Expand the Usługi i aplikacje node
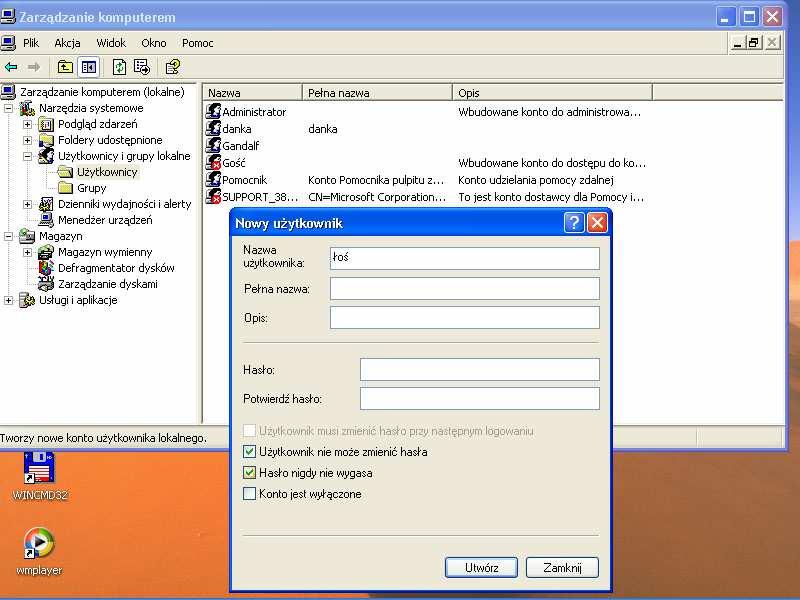The image size is (800, 600). coord(8,300)
